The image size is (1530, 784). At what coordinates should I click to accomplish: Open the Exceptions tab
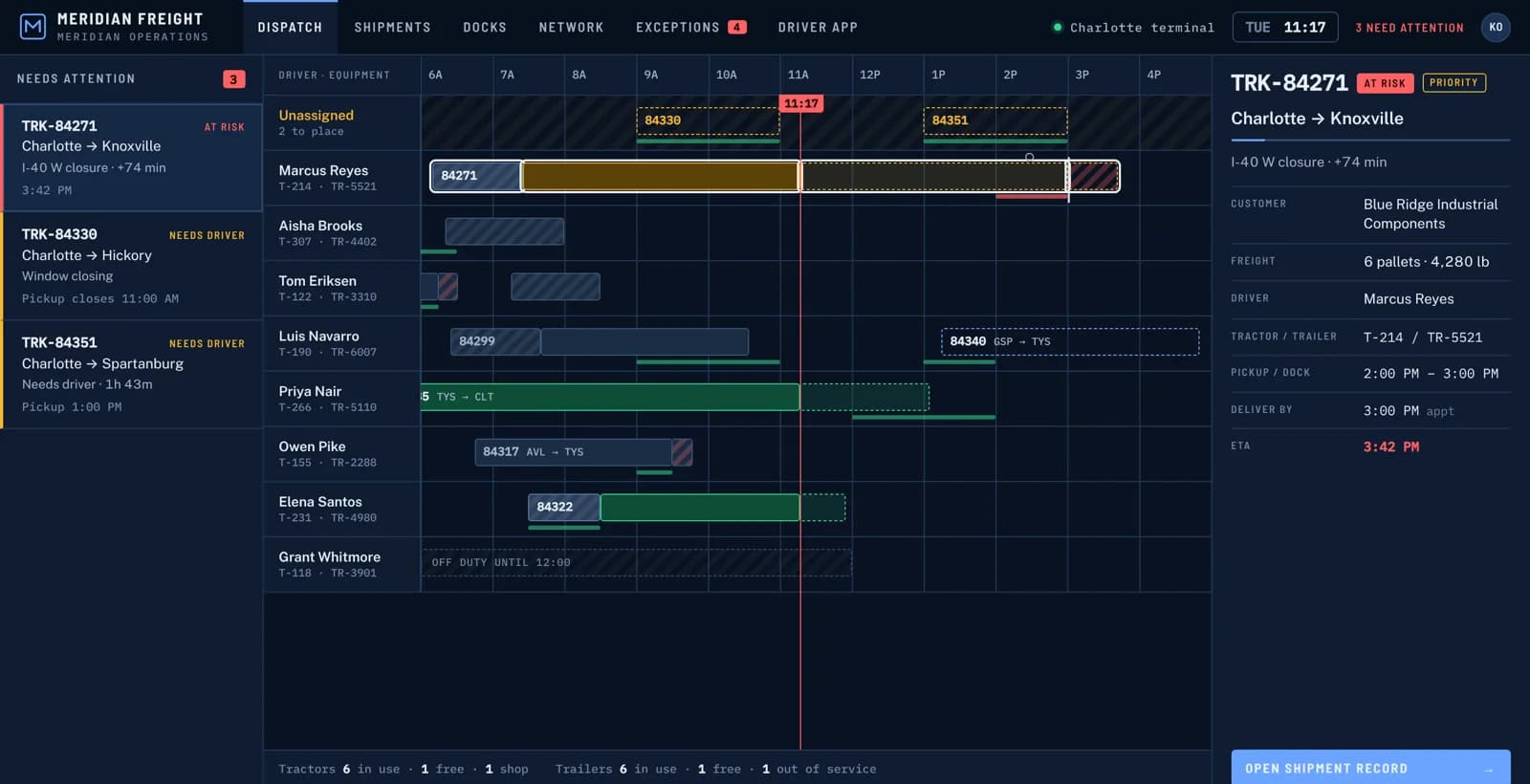pos(690,27)
